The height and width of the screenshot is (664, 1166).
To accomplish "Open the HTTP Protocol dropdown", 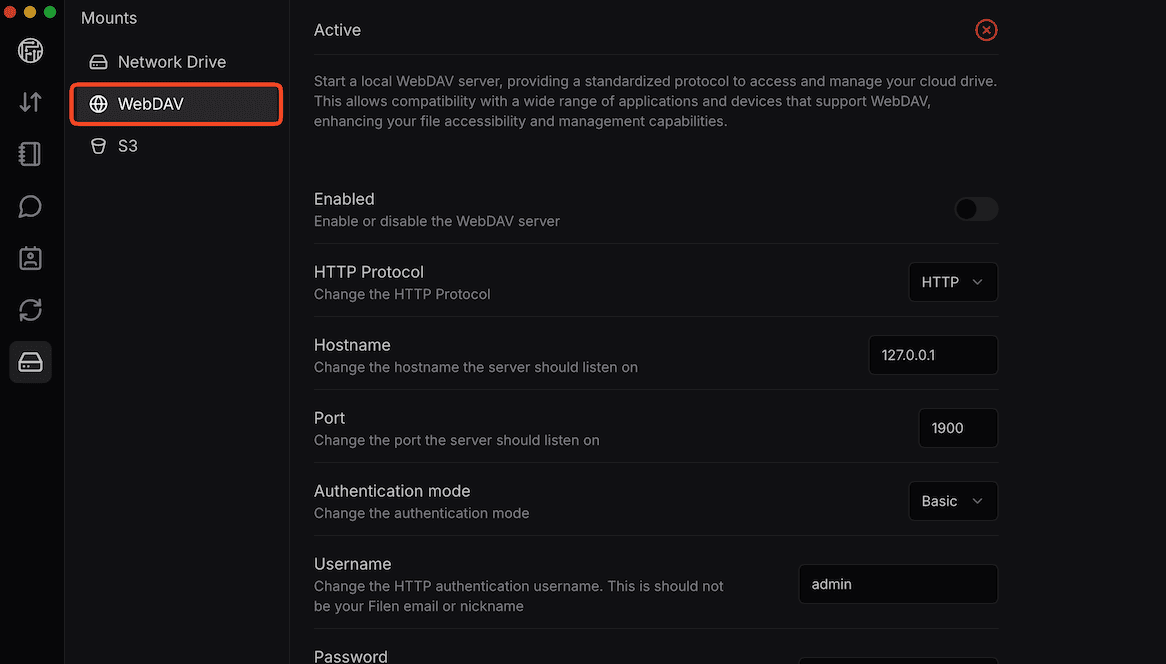I will click(952, 282).
